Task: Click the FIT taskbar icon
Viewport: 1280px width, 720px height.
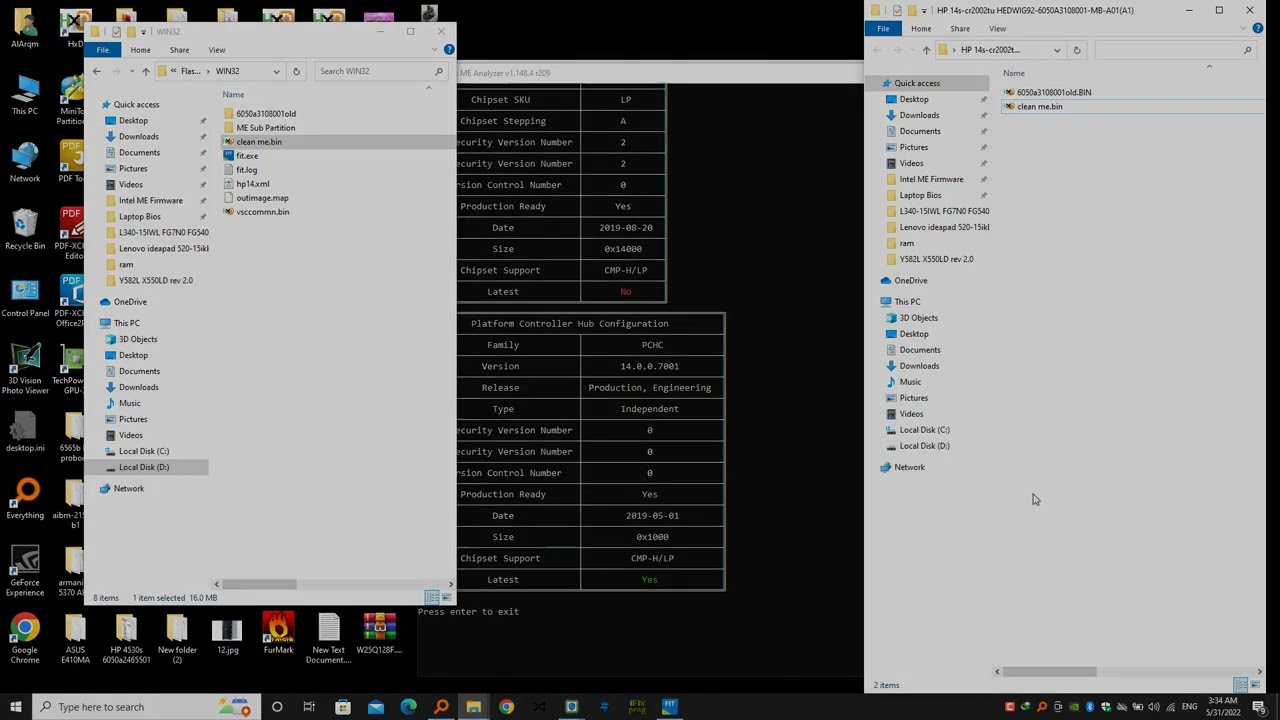Action: click(669, 707)
